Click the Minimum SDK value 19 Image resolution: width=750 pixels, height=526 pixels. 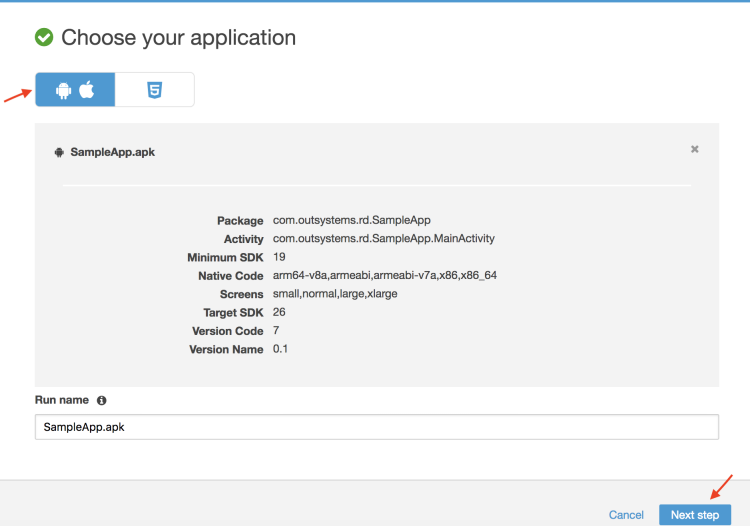tap(279, 257)
